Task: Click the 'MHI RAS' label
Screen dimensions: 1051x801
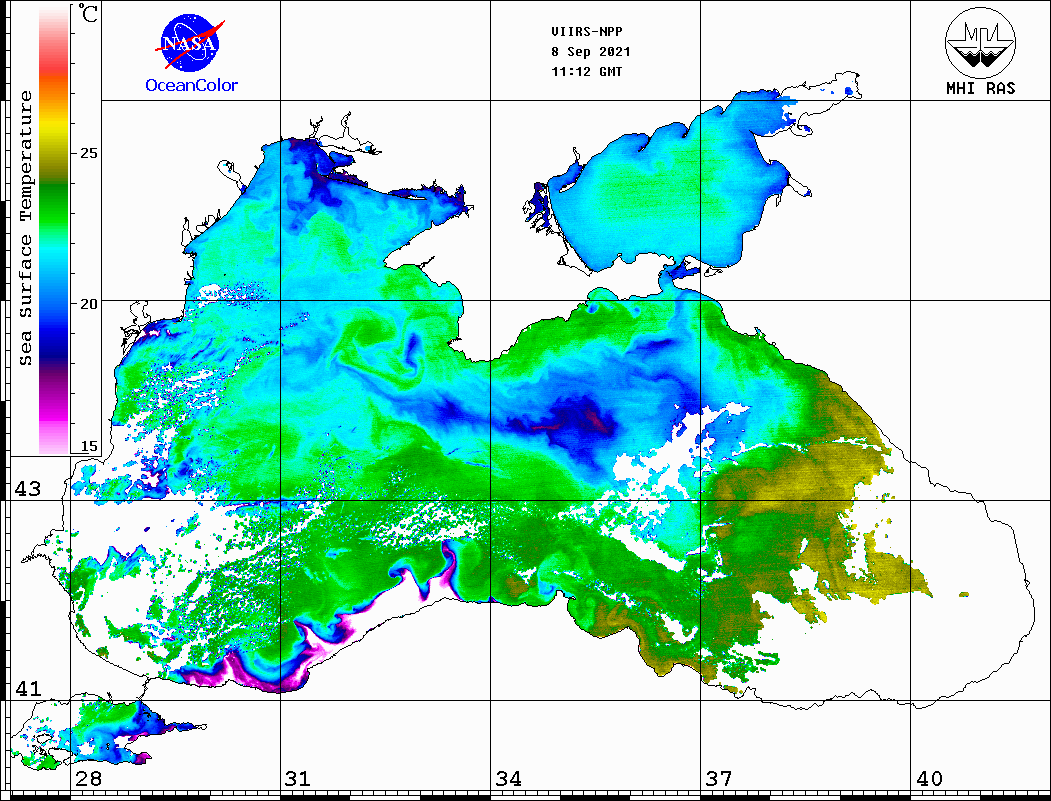Action: [x=981, y=88]
